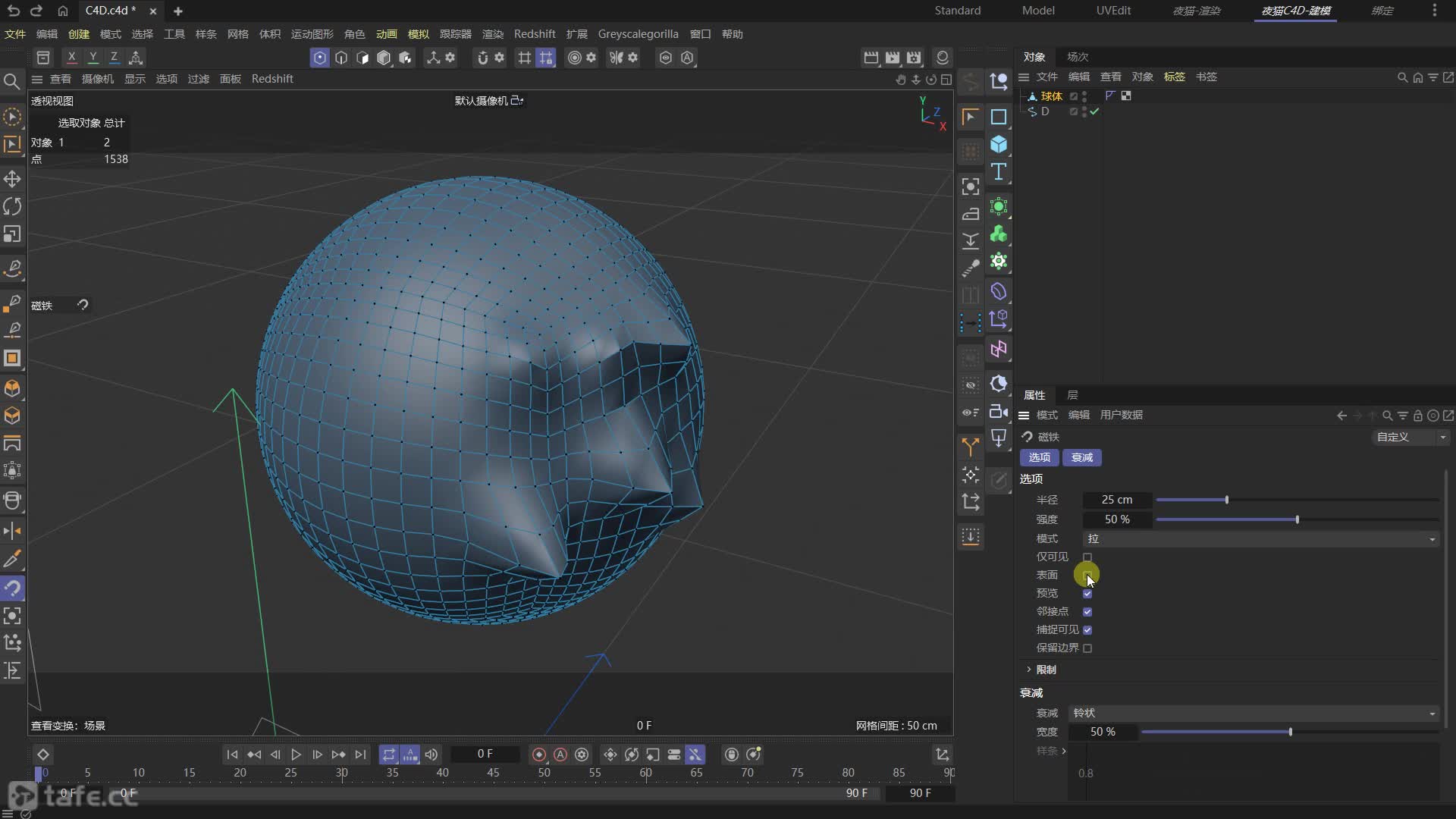Click the 衰减 tab button

1082,457
